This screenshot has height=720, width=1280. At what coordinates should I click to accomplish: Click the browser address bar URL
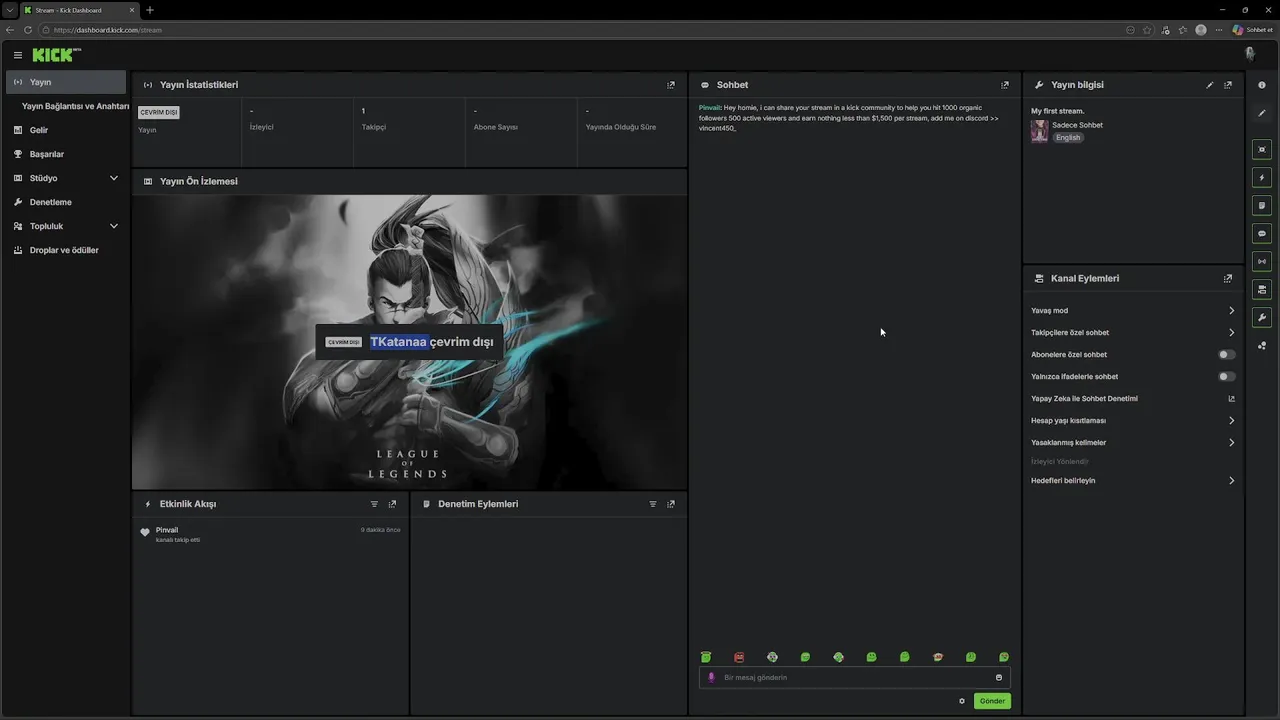(x=107, y=30)
